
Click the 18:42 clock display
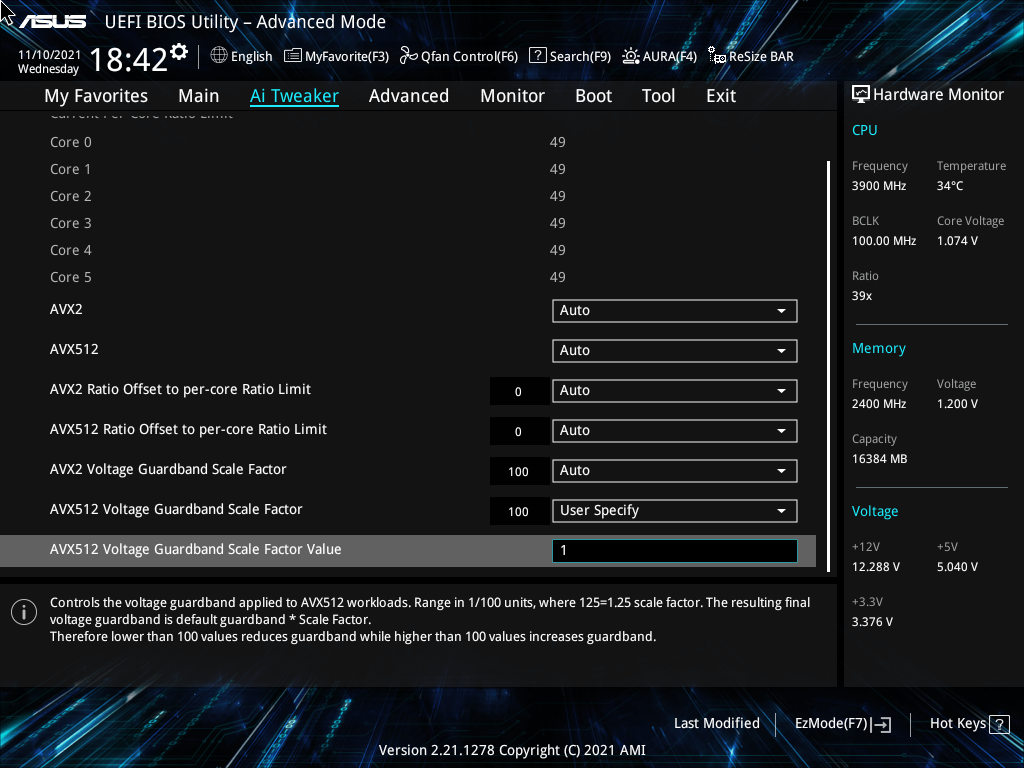[x=129, y=59]
